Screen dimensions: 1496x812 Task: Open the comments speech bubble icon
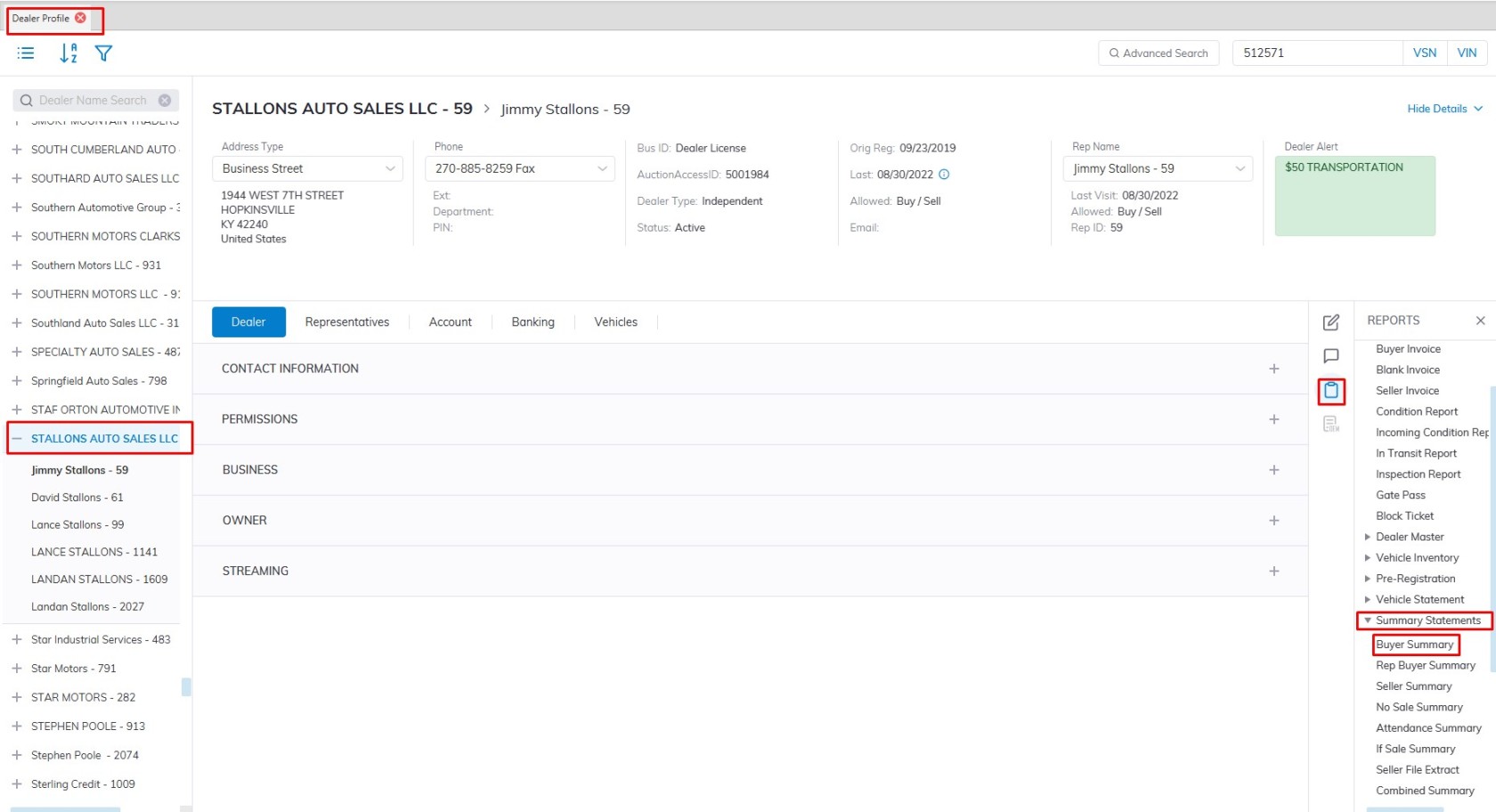[x=1330, y=356]
